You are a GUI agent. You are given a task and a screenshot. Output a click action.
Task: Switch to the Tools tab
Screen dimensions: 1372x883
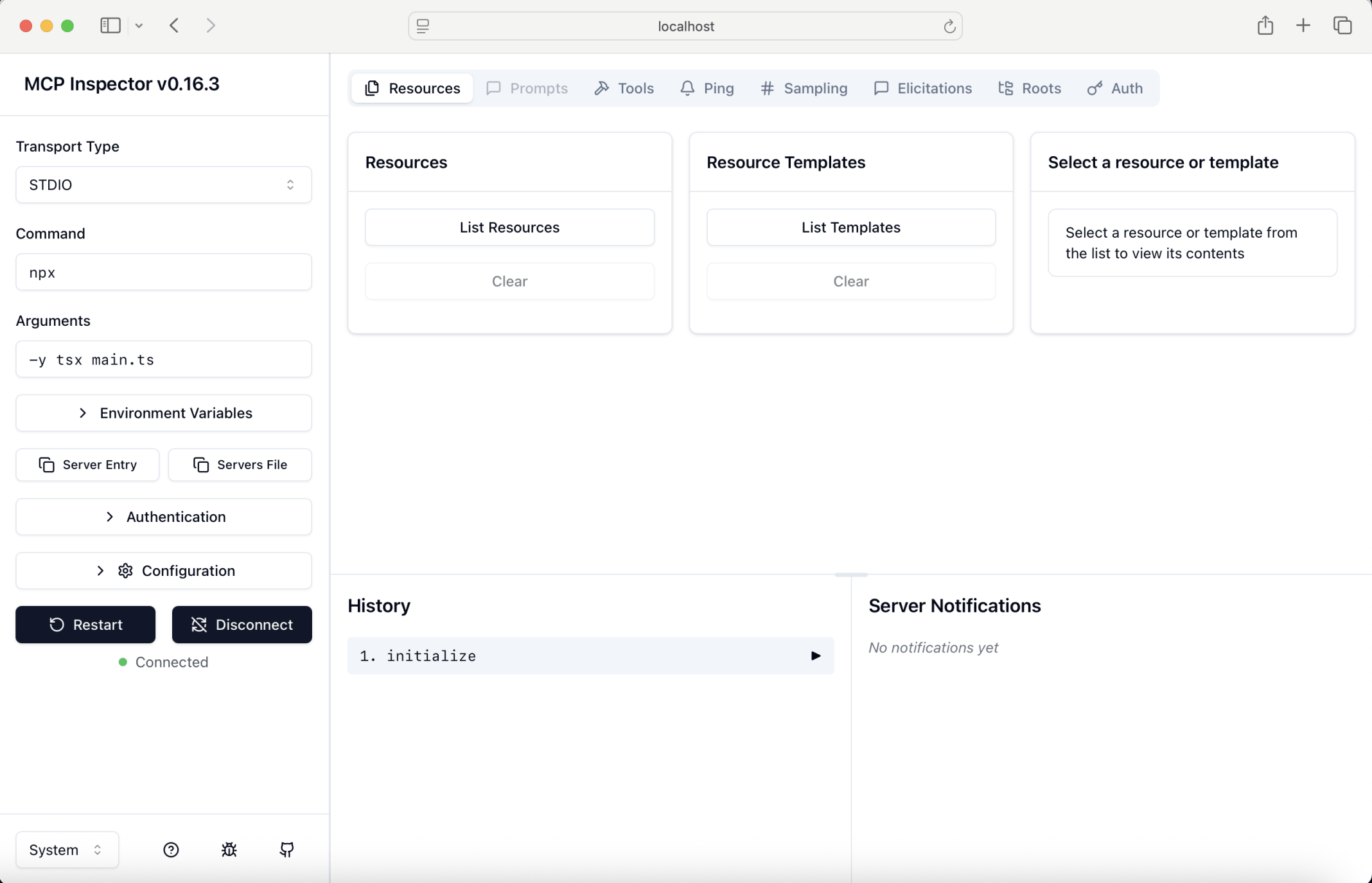tap(624, 88)
